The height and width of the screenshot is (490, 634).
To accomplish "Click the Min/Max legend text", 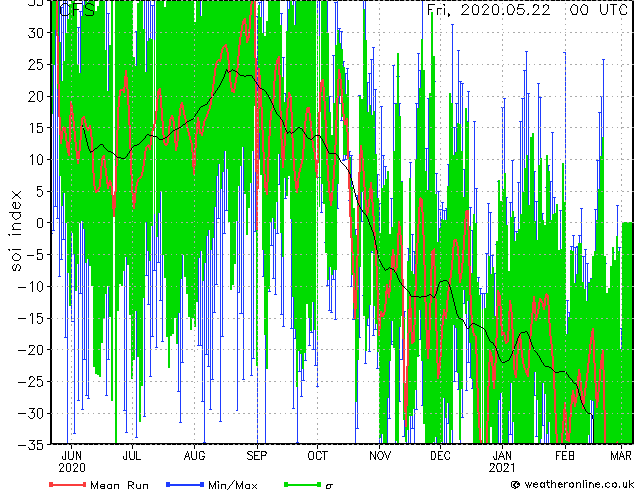I will (232, 485).
